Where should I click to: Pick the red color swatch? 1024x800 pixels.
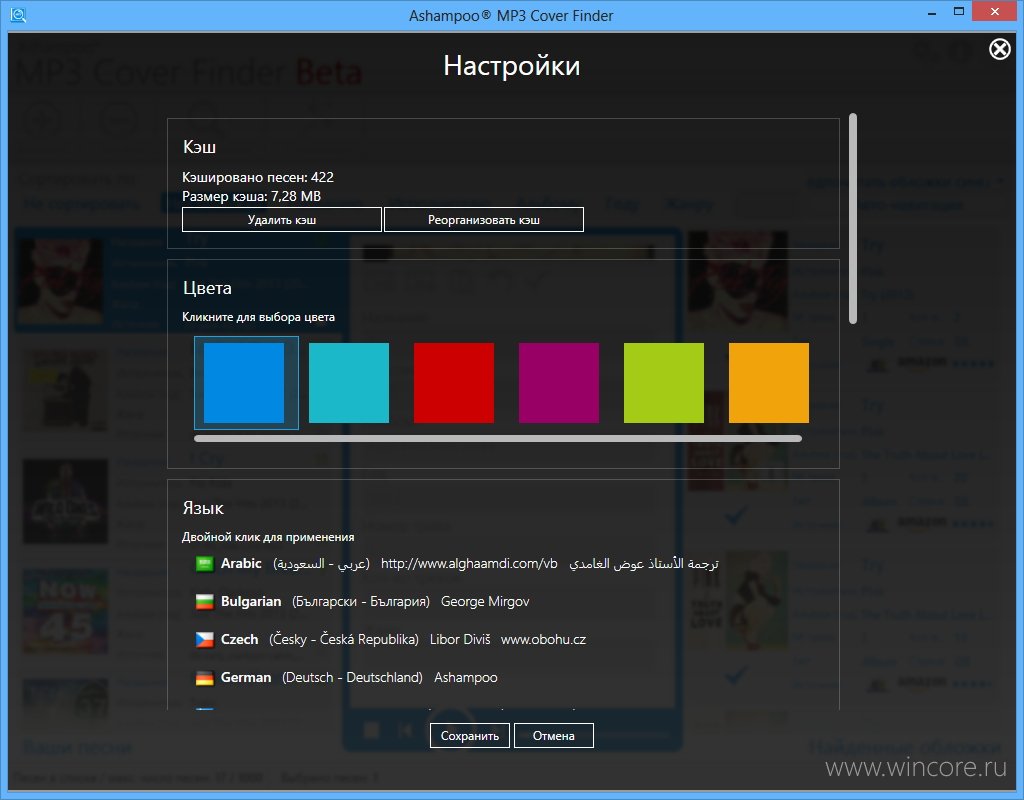click(x=454, y=383)
